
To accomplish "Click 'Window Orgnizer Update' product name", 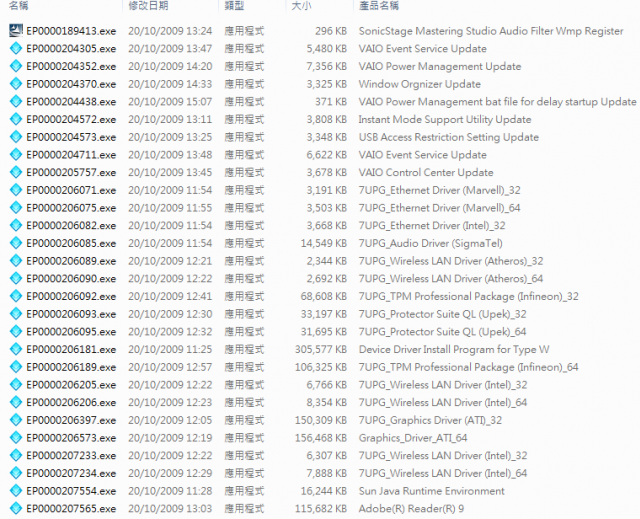I will (x=419, y=84).
